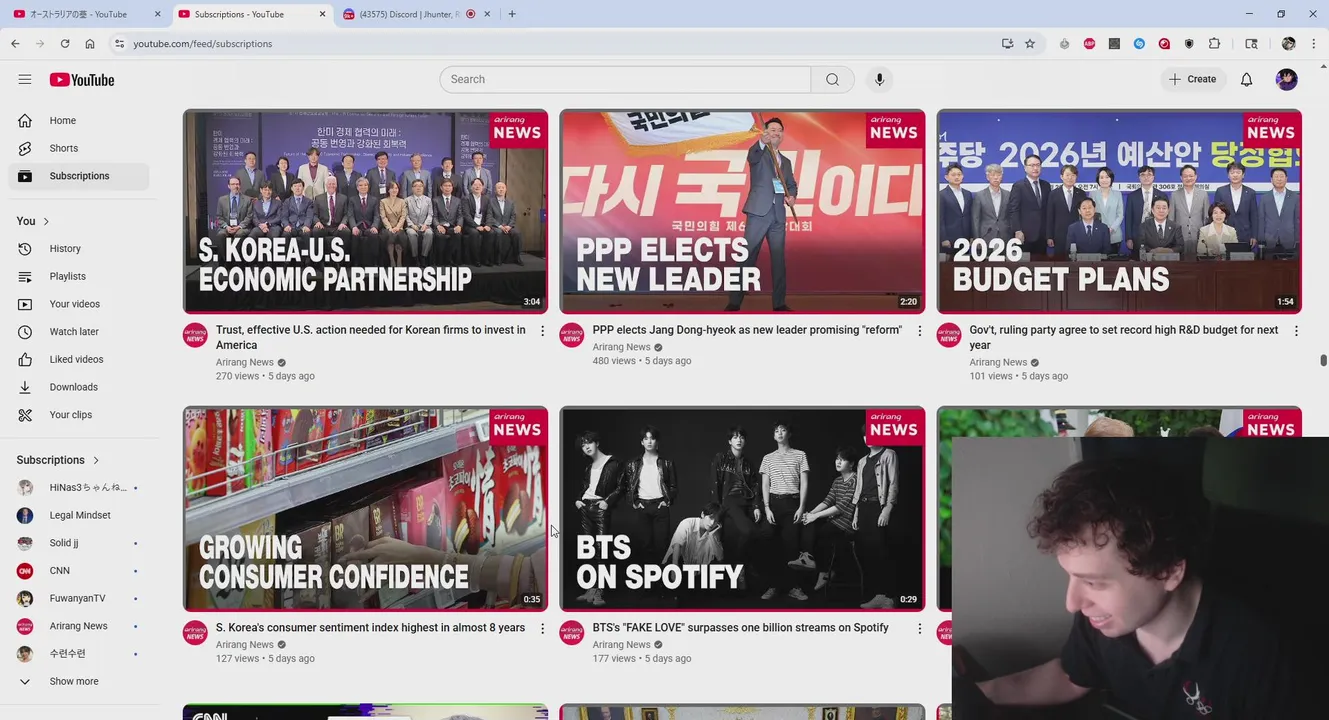
Task: Open Liked videos list
Action: [x=79, y=359]
